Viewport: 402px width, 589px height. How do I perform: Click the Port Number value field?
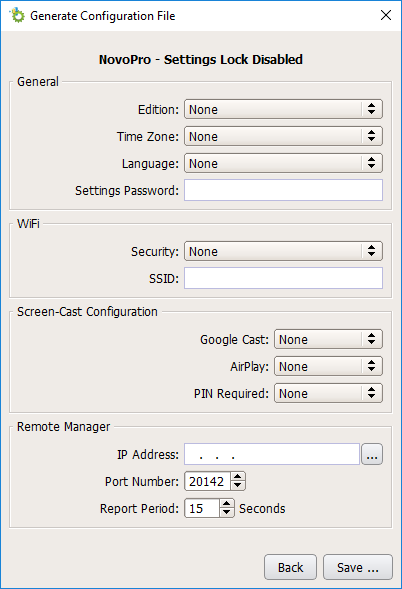207,481
